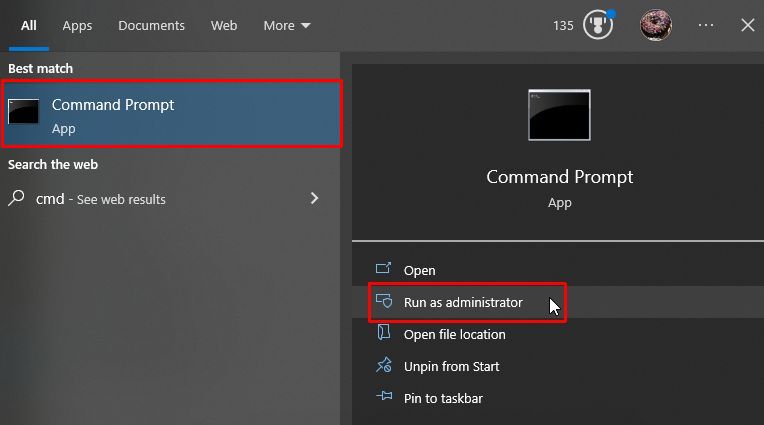Open the three-dots options menu
Image resolution: width=764 pixels, height=425 pixels.
(706, 25)
